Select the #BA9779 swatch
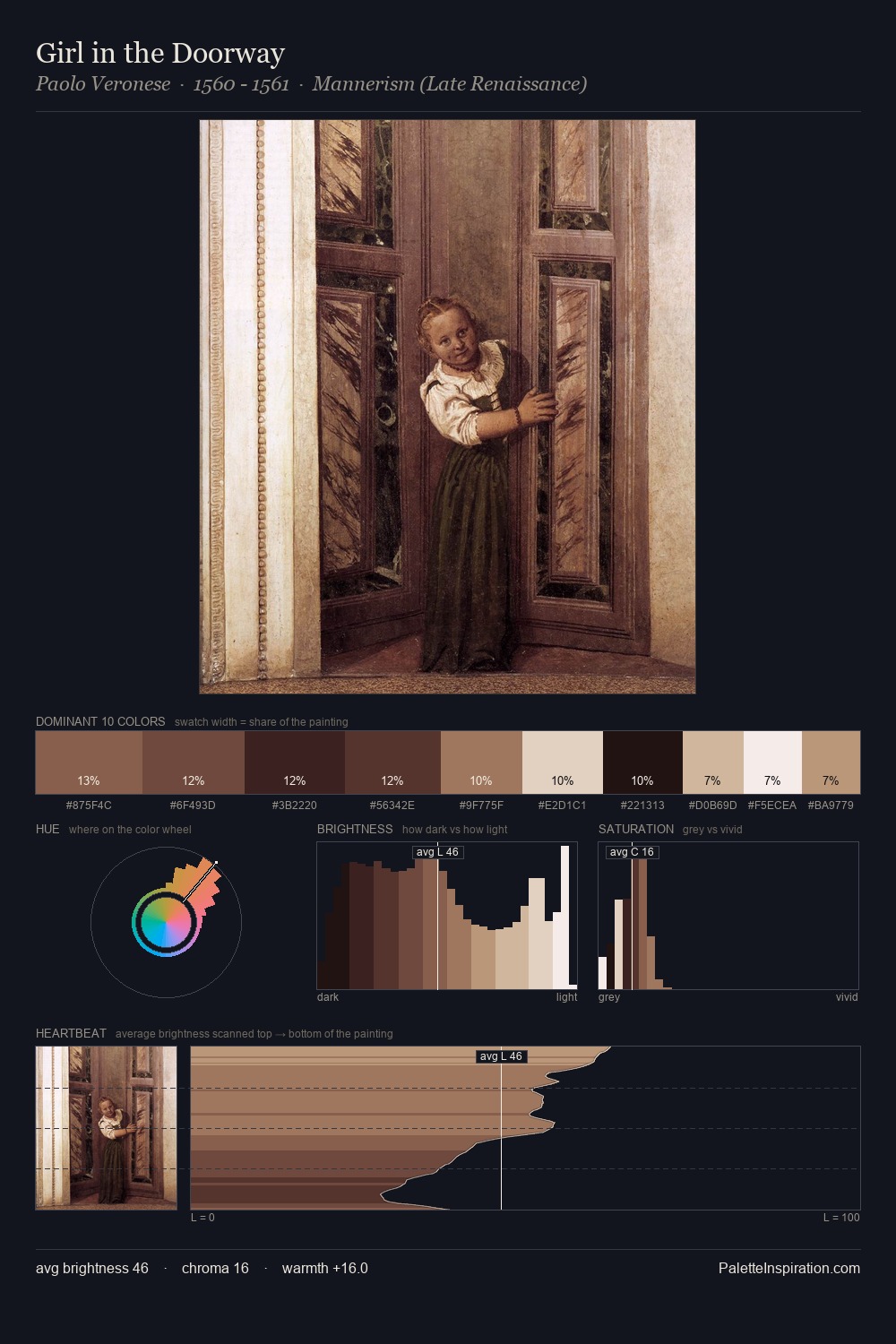The height and width of the screenshot is (1344, 896). click(831, 762)
